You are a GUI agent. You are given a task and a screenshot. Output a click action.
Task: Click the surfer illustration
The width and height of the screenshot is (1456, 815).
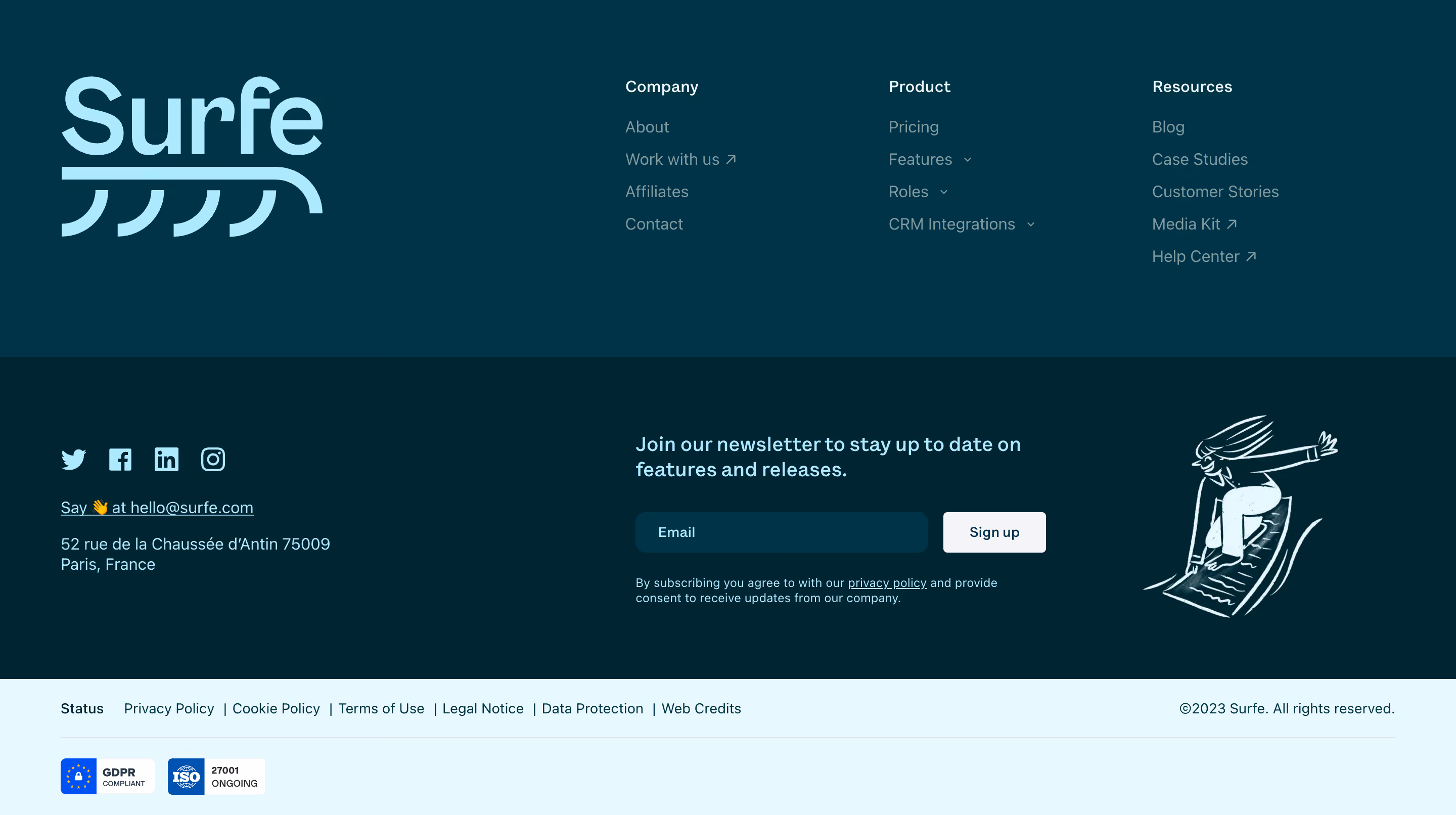click(x=1241, y=517)
